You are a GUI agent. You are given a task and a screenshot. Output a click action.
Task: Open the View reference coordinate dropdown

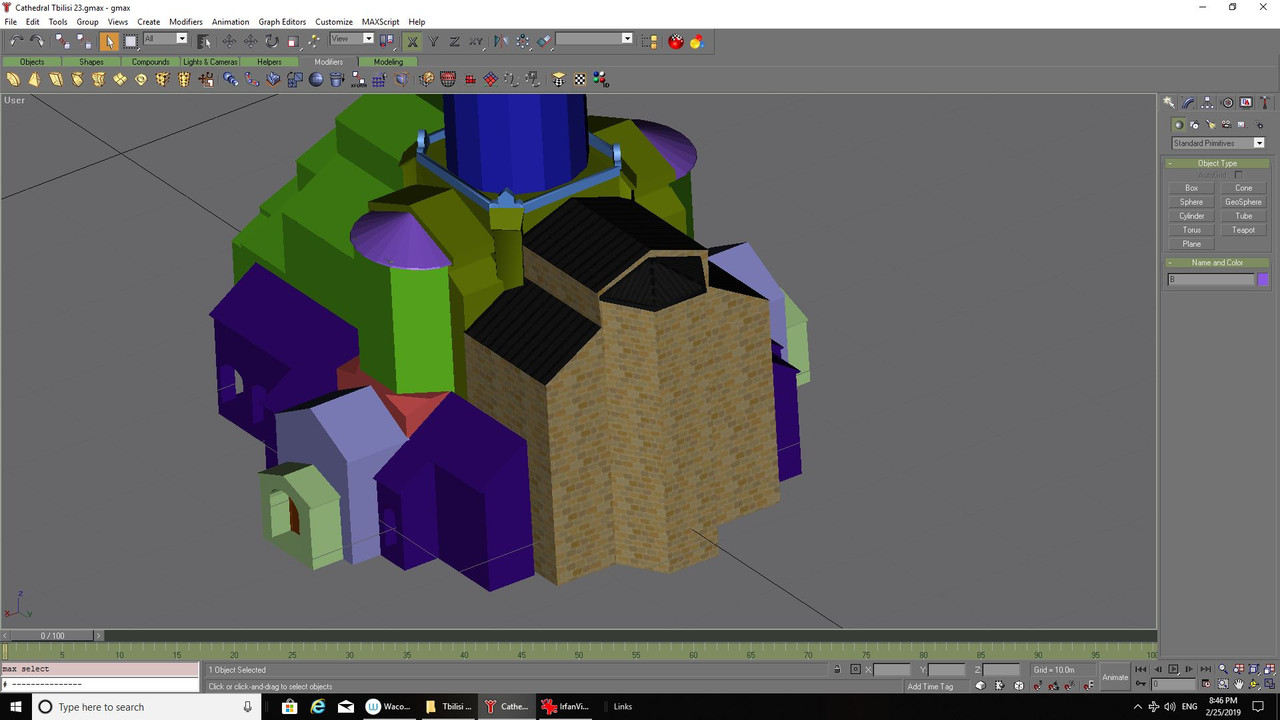(x=352, y=39)
